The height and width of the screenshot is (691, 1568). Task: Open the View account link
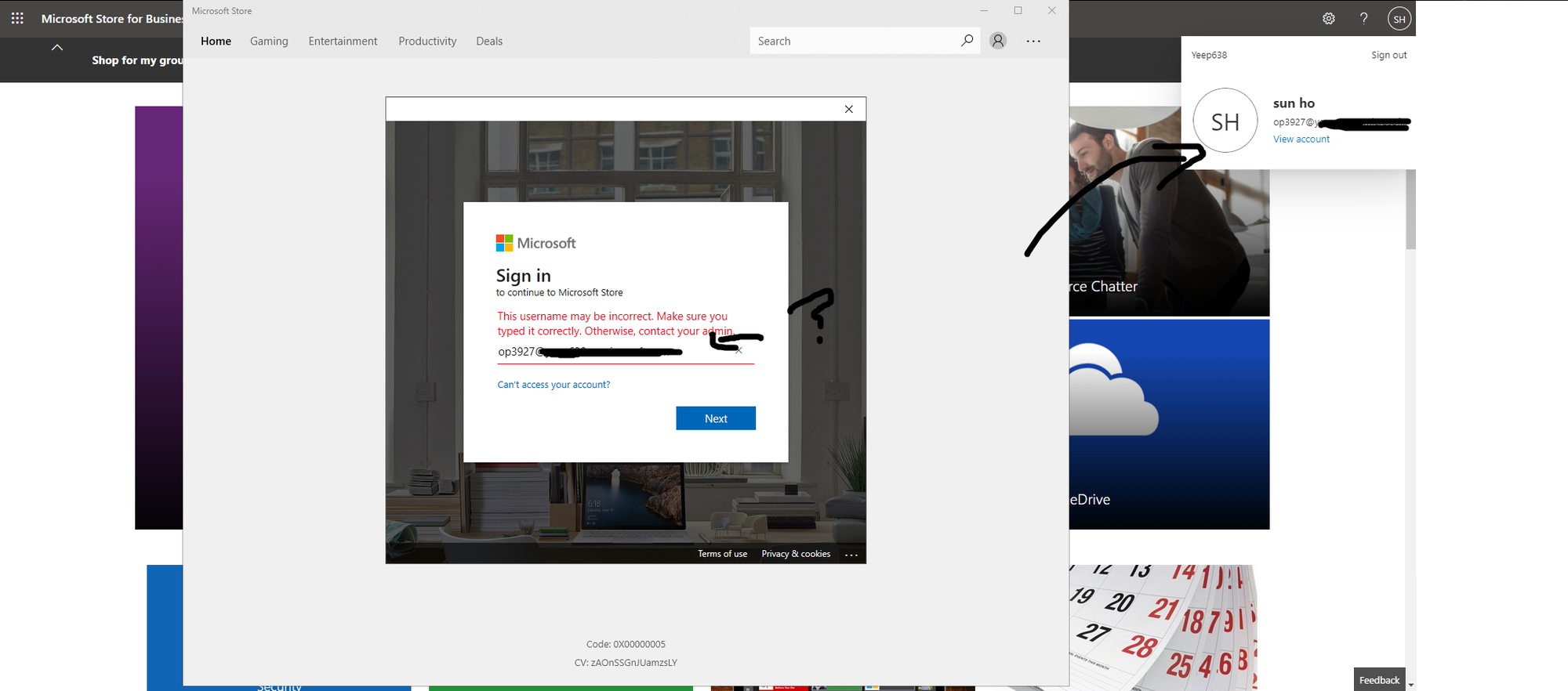[x=1301, y=139]
